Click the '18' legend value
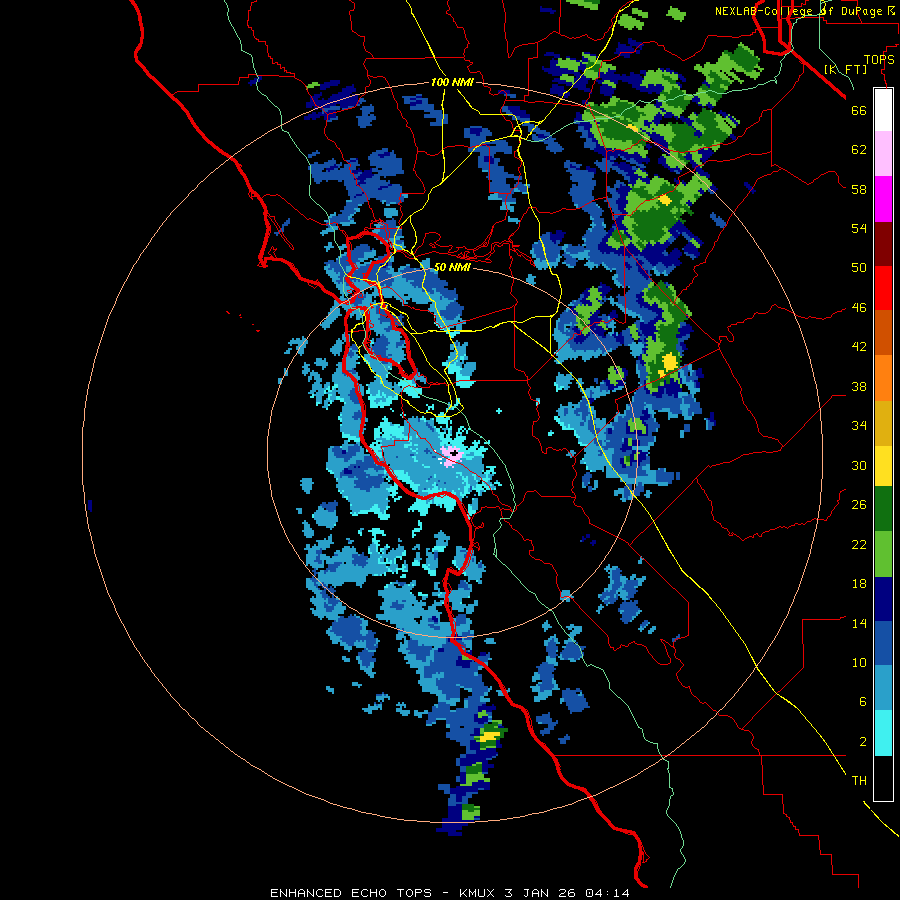 coord(859,584)
